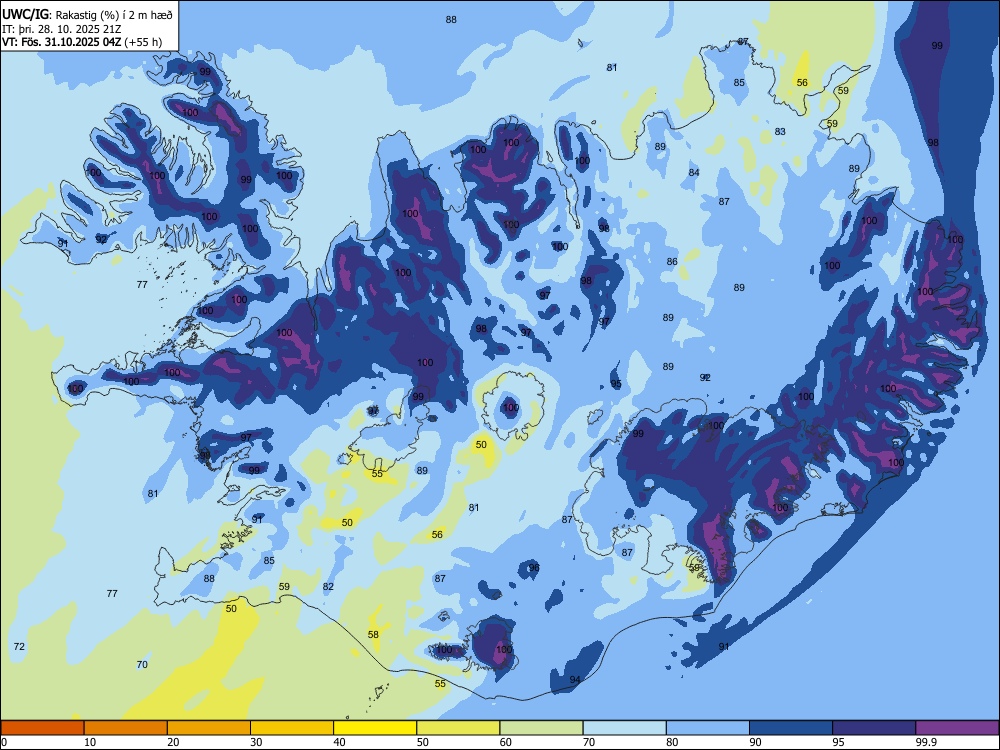Select the '96' humidity value on the map

coord(534,568)
